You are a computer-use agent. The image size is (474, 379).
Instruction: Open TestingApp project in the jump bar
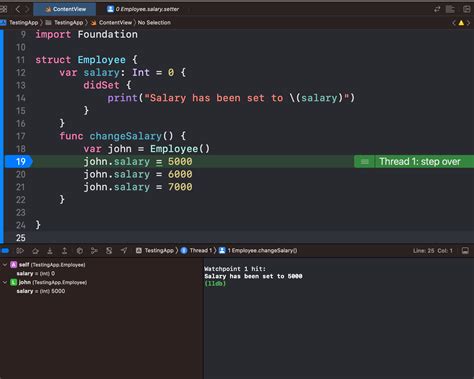click(x=19, y=23)
